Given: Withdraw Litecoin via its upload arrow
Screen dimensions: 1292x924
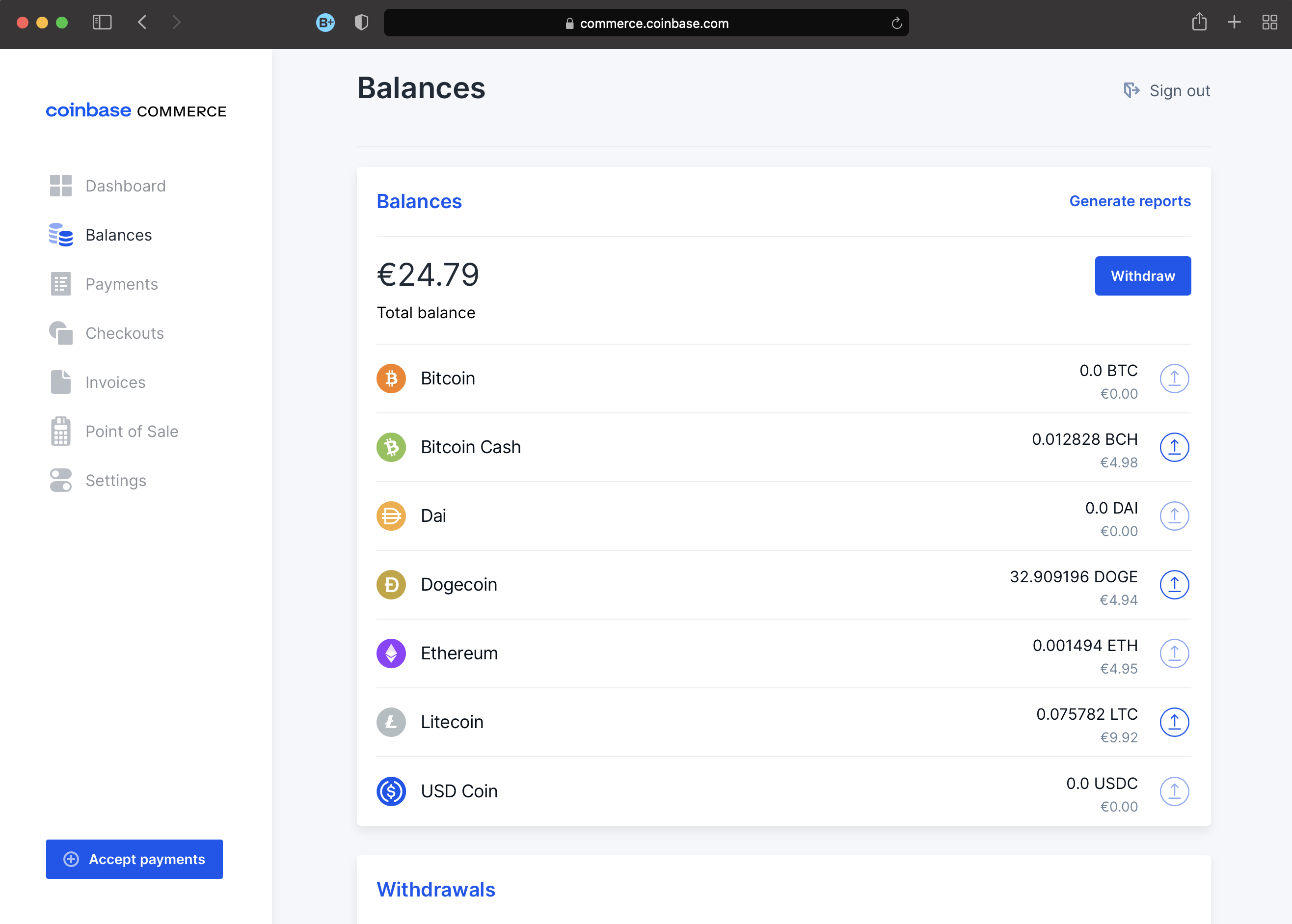Looking at the screenshot, I should pyautogui.click(x=1174, y=722).
